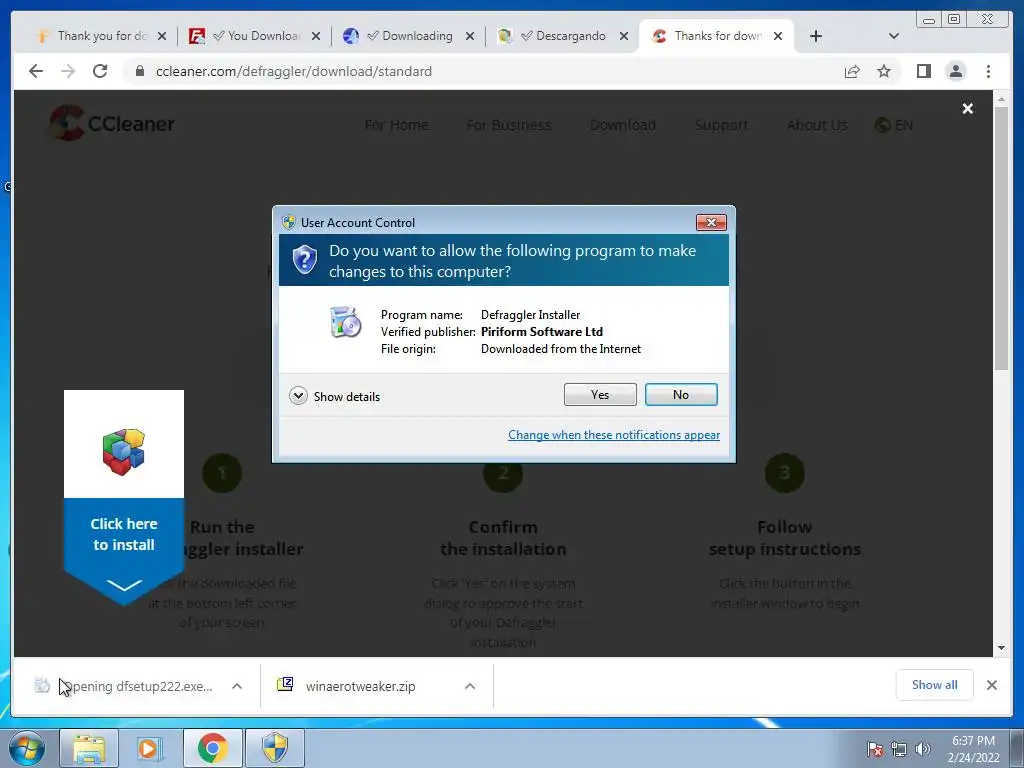Toggle Chrome side panel
The height and width of the screenshot is (768, 1024).
pos(923,71)
